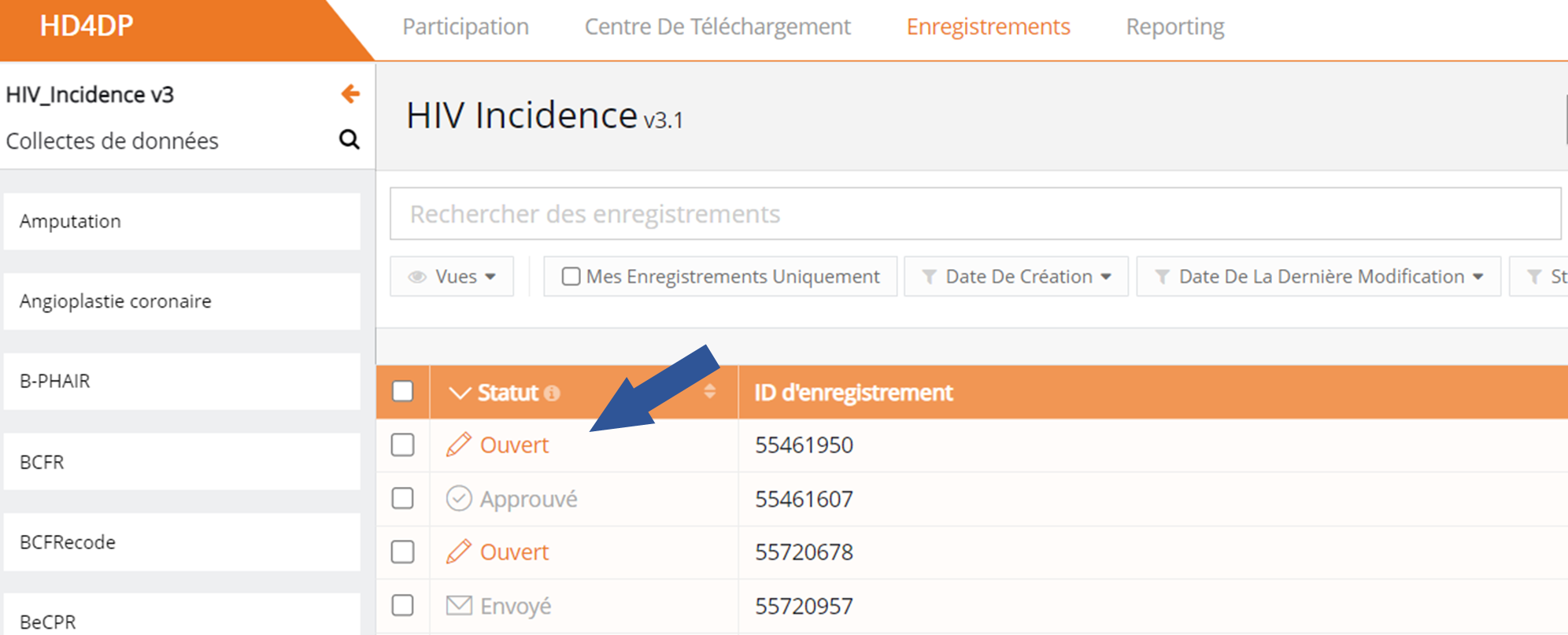
Task: Click the Statut info icon
Action: 553,393
